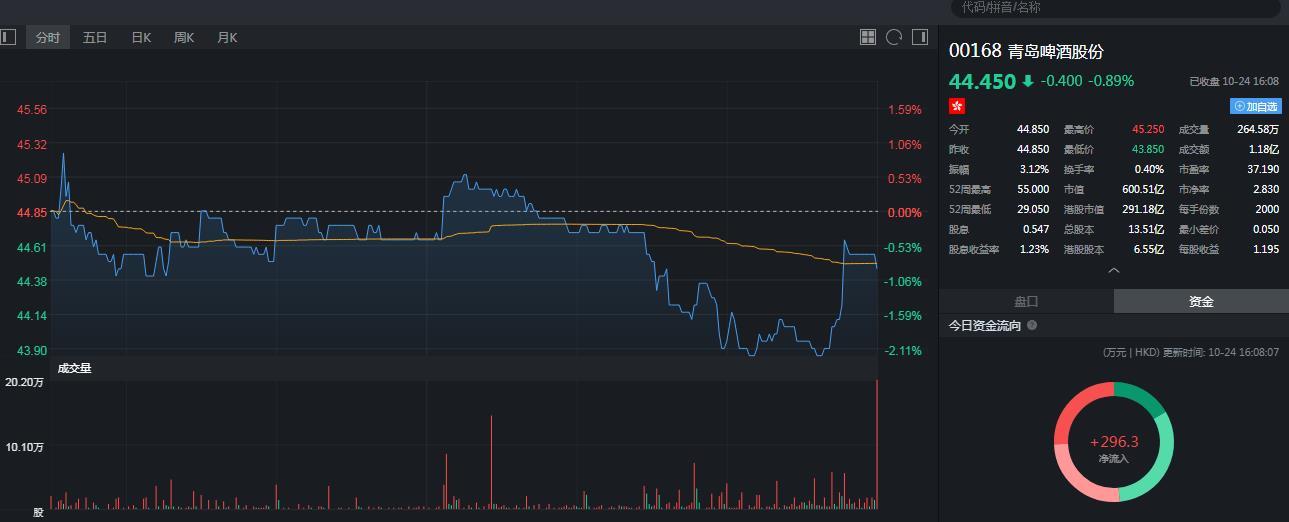1289x522 pixels.
Task: Switch to the 资金 capital flow tab
Action: (1201, 301)
